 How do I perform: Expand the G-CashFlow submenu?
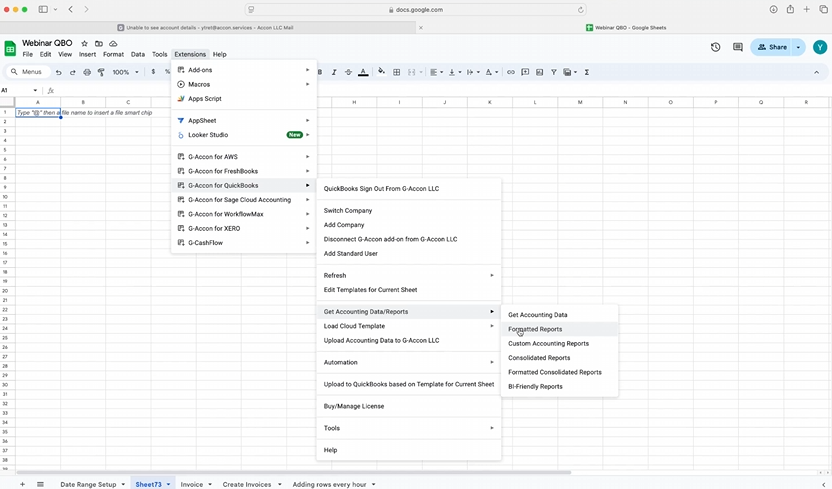pyautogui.click(x=244, y=243)
